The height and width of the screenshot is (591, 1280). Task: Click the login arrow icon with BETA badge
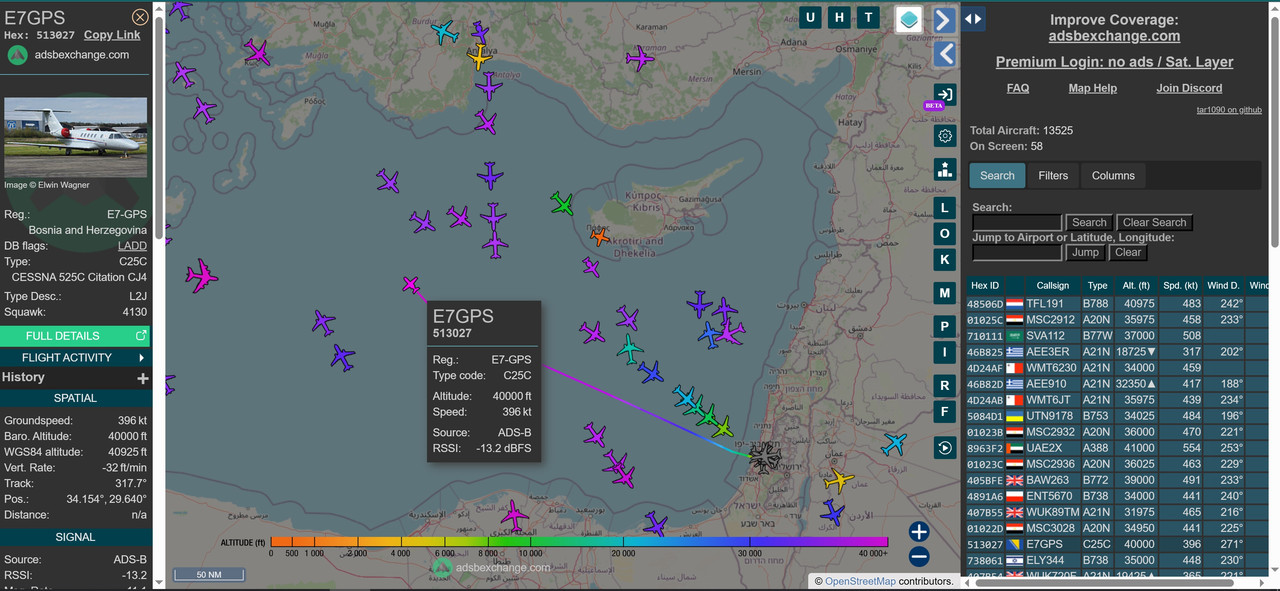click(944, 95)
